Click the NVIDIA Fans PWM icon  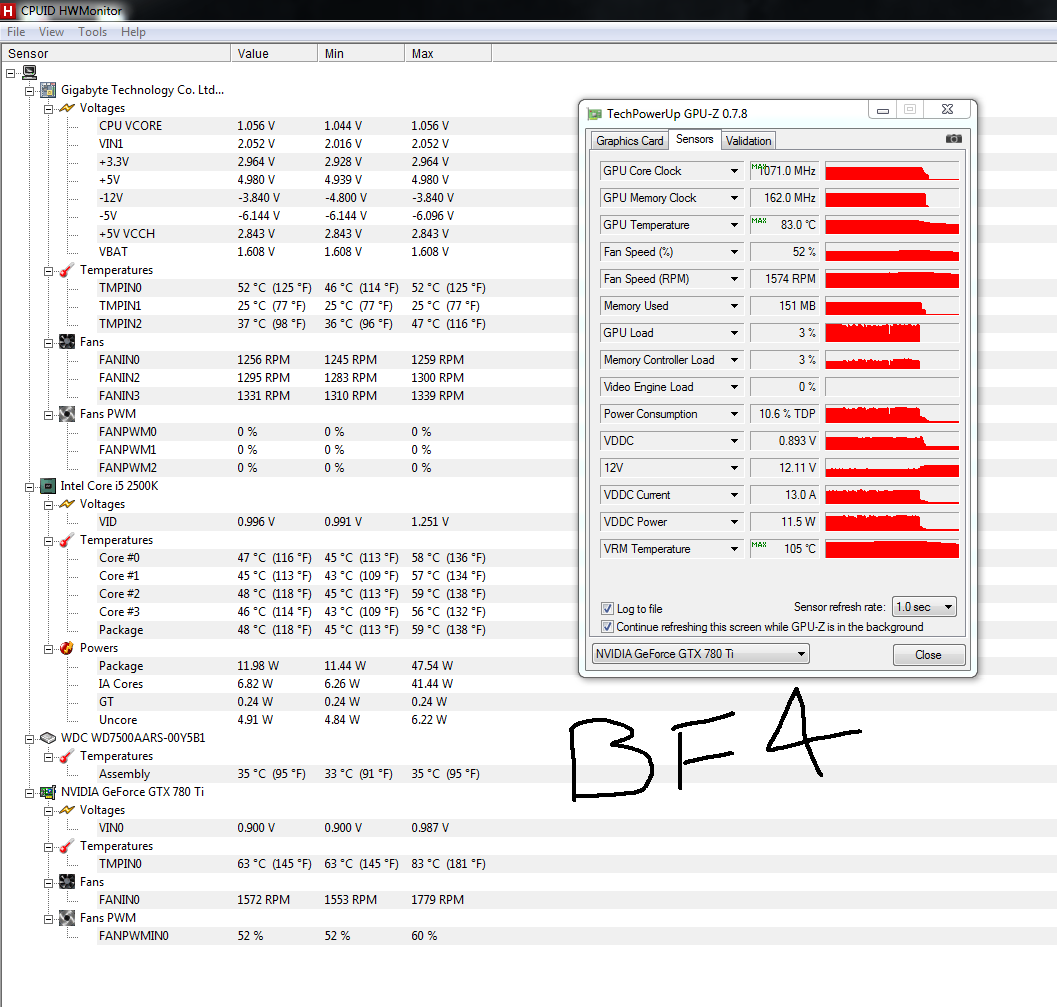(x=67, y=918)
